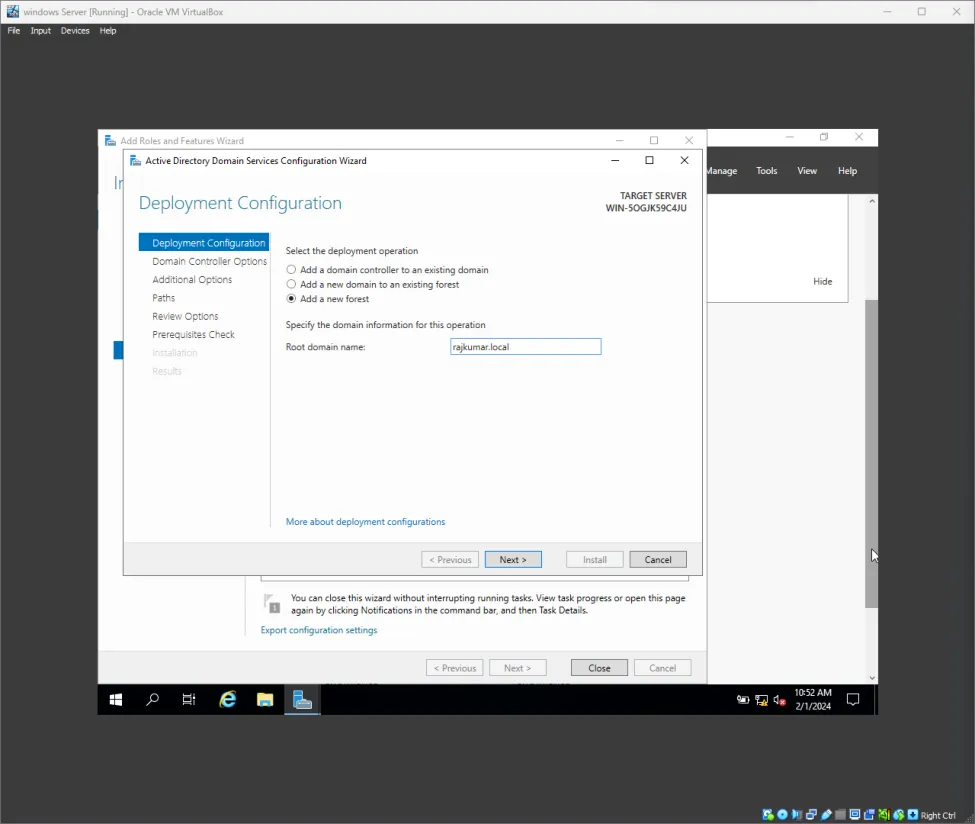Click the muted volume tray icon

click(x=779, y=700)
